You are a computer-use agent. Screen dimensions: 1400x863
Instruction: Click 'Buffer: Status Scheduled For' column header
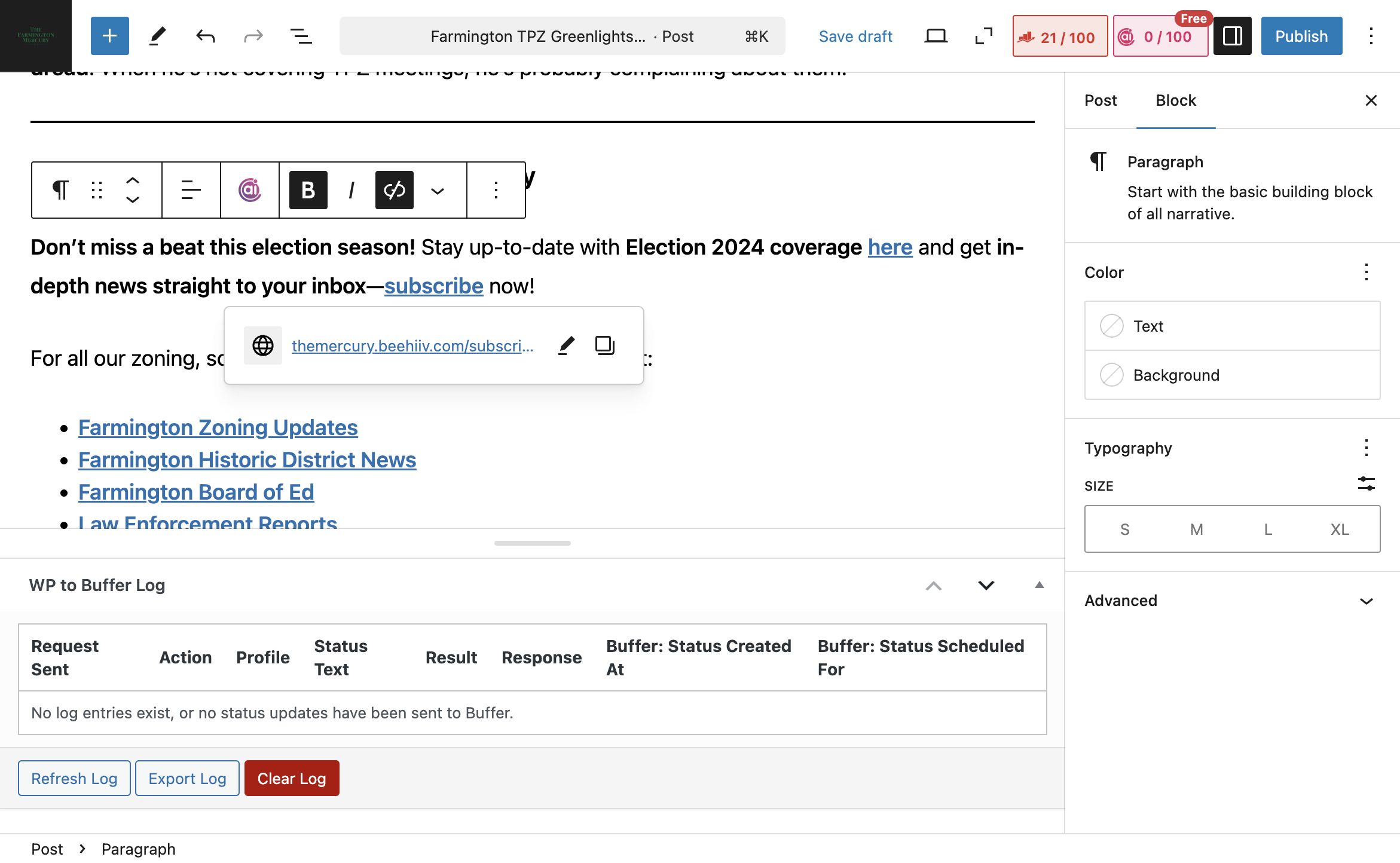pos(921,658)
